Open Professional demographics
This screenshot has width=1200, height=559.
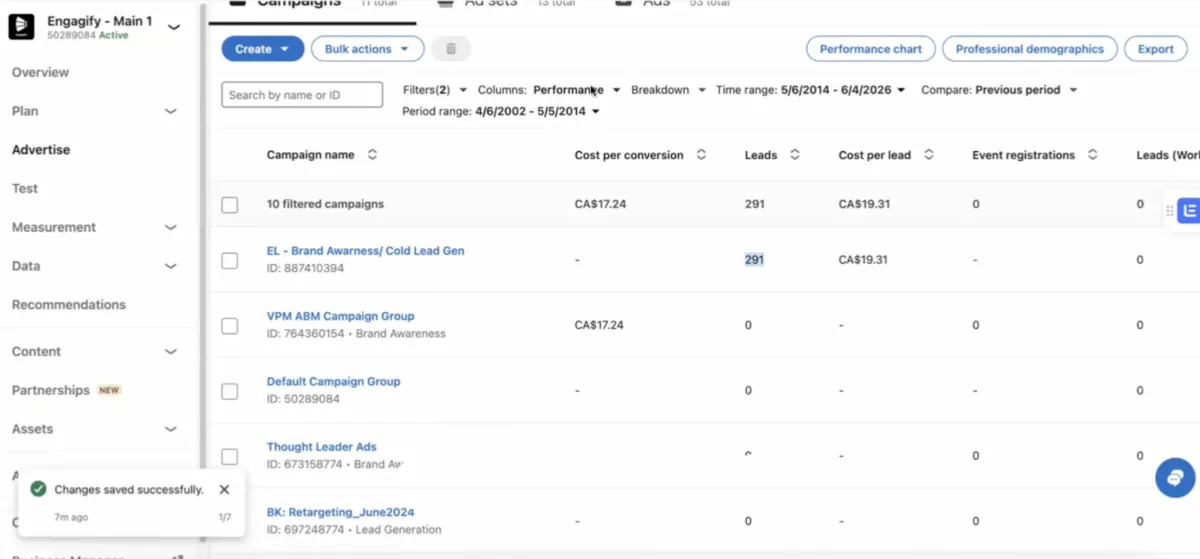coord(1029,49)
